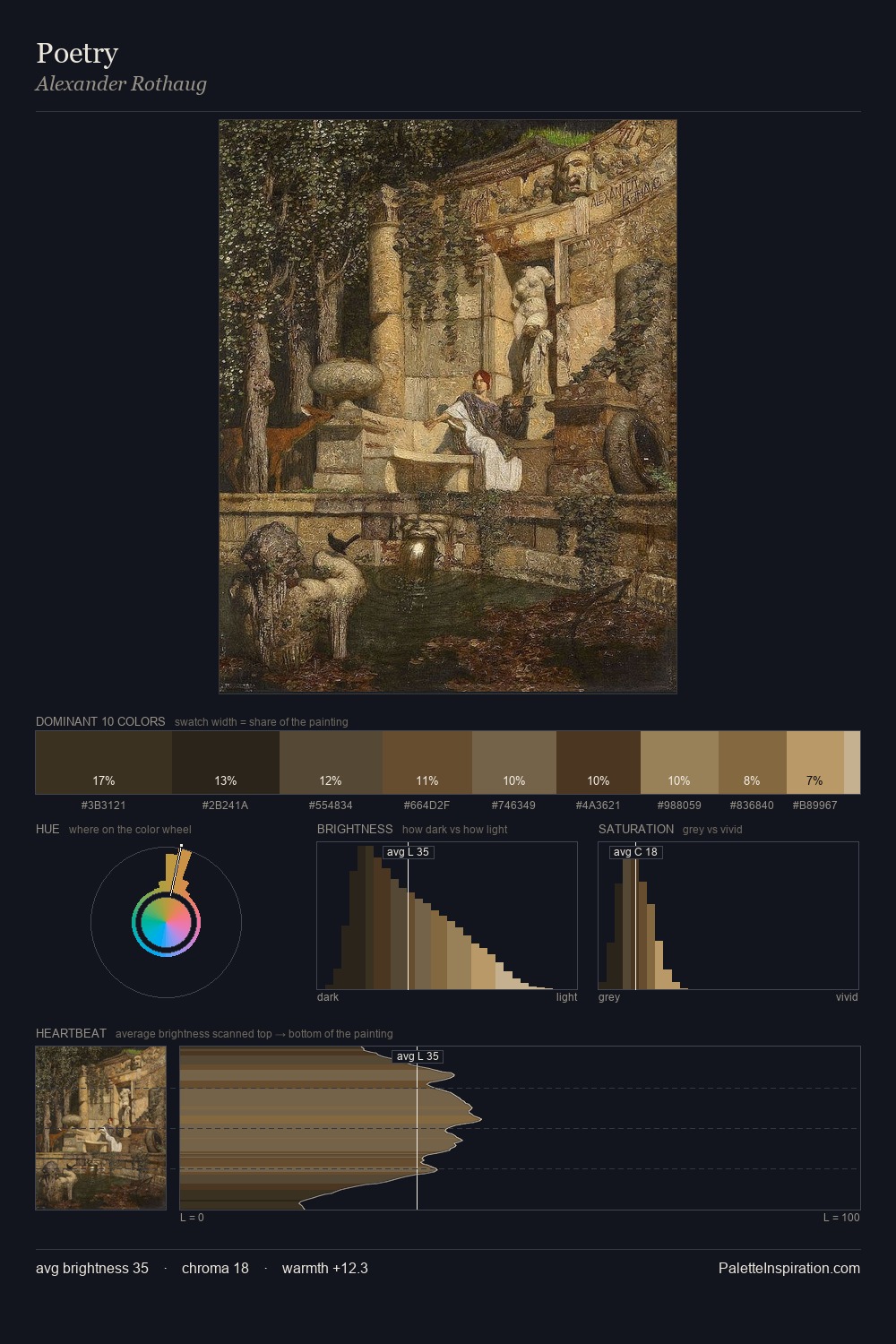The width and height of the screenshot is (896, 1344).
Task: Pick the #4A3621 dark brown swatch
Action: coord(599,762)
